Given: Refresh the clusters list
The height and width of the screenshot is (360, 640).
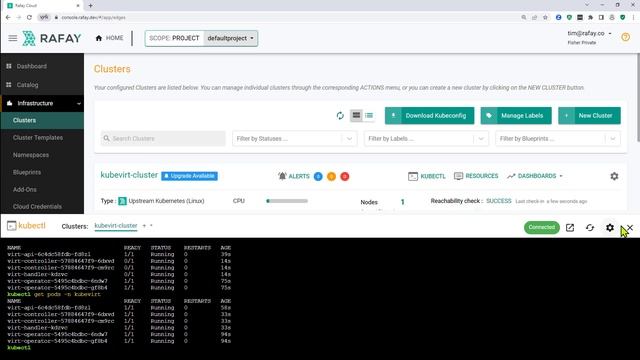Looking at the screenshot, I should [340, 116].
